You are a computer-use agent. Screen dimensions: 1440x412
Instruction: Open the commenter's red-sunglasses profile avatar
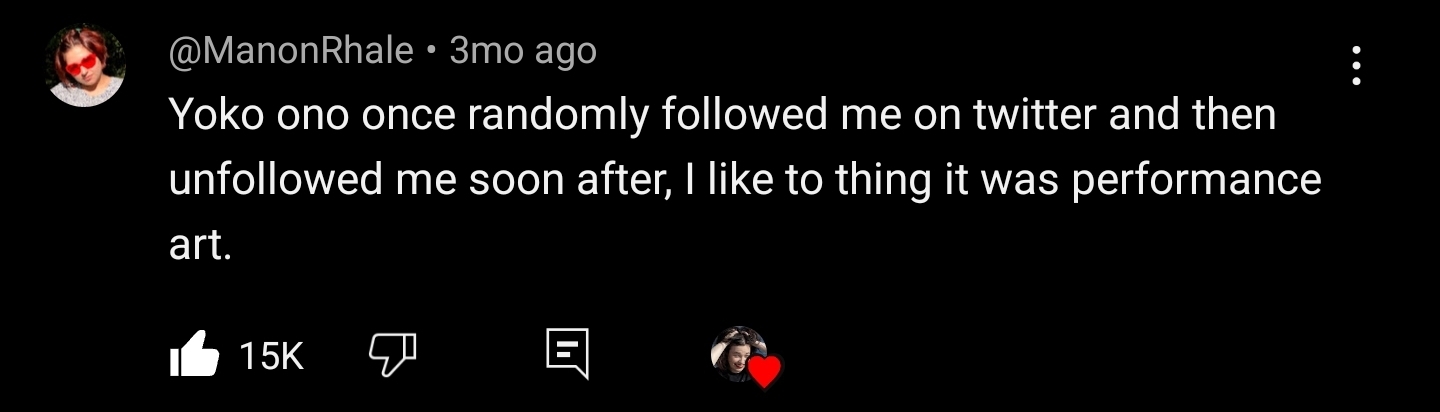(x=86, y=66)
